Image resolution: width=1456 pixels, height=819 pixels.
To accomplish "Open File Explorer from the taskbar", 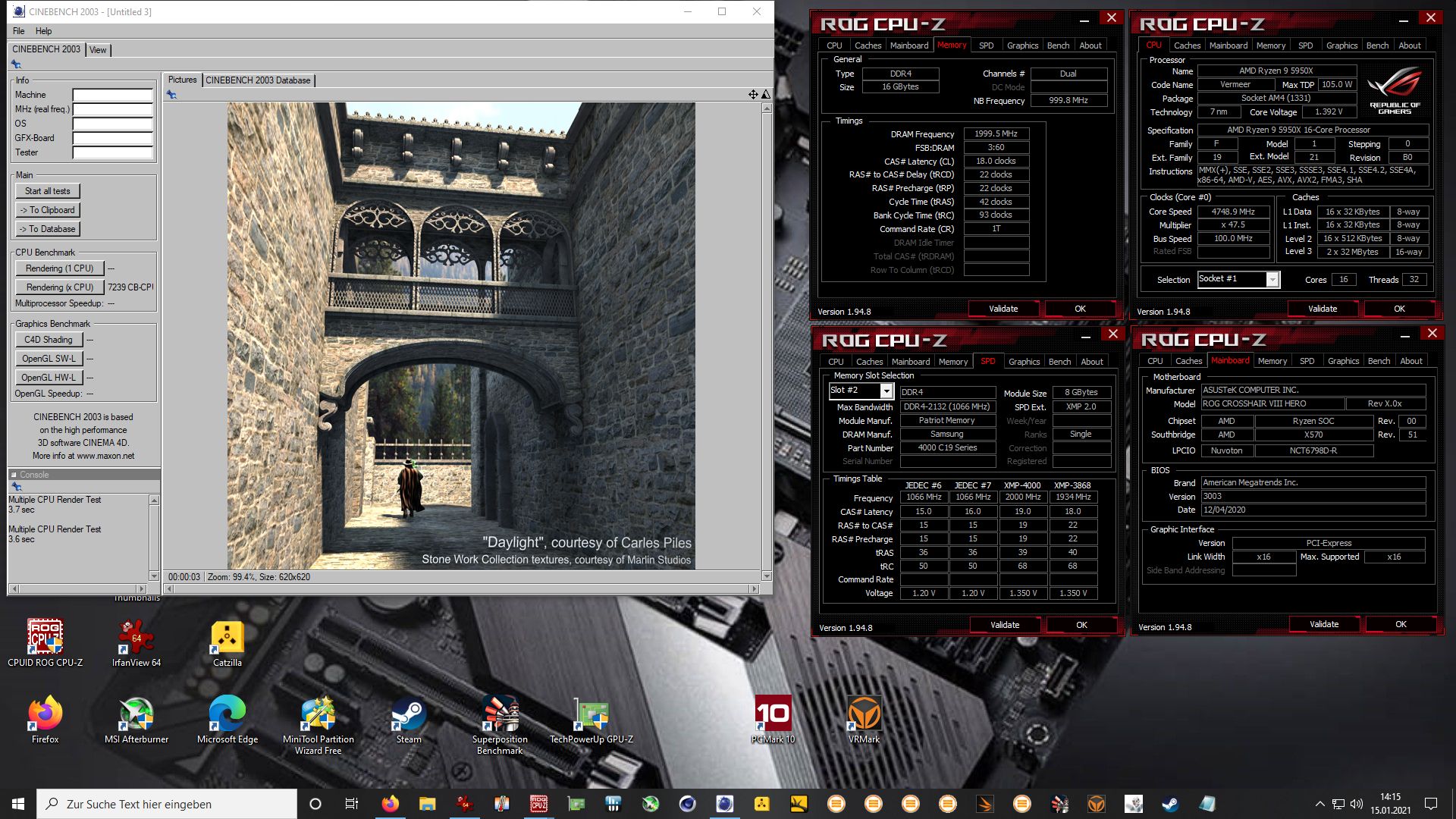I will [x=427, y=804].
